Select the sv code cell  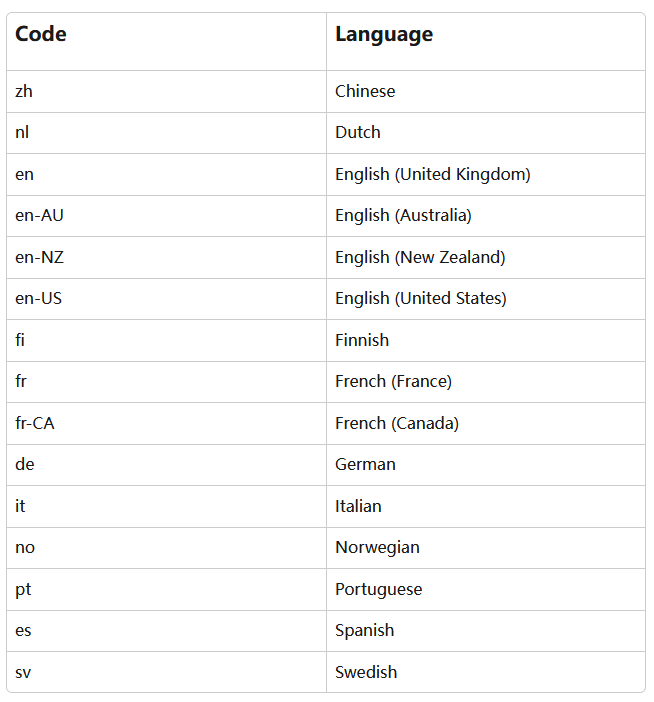click(x=23, y=672)
